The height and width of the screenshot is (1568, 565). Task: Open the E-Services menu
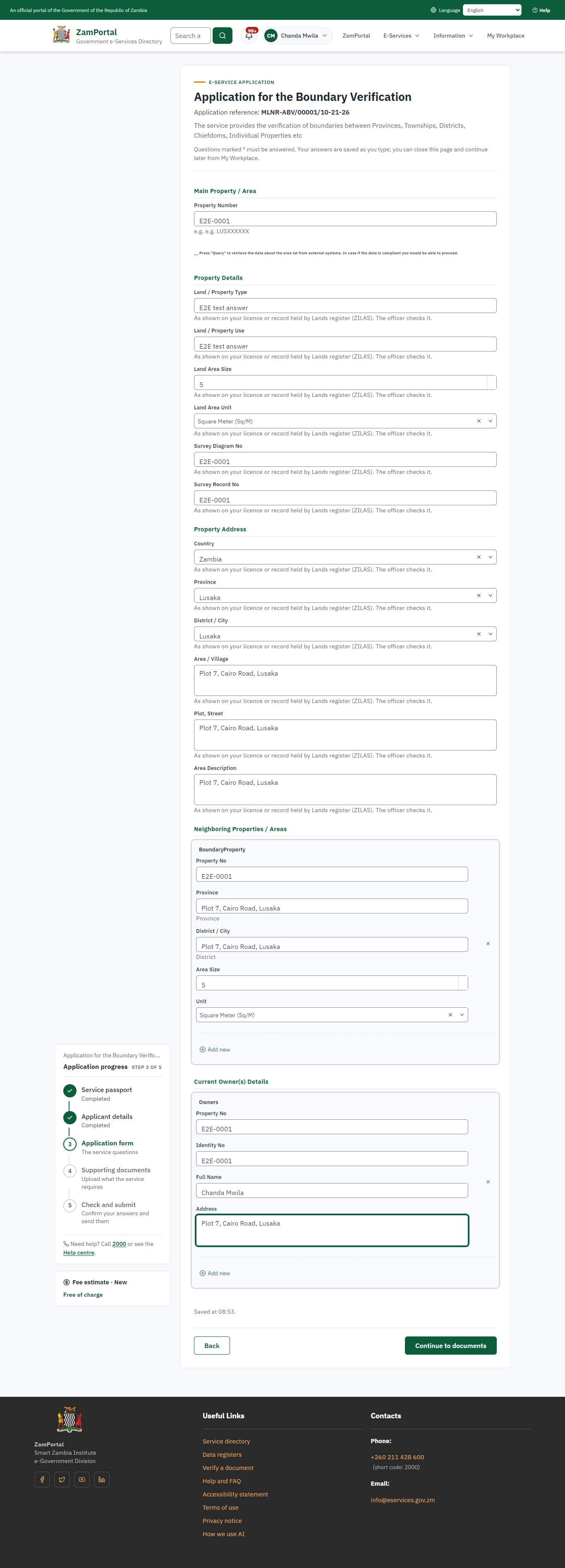point(401,35)
